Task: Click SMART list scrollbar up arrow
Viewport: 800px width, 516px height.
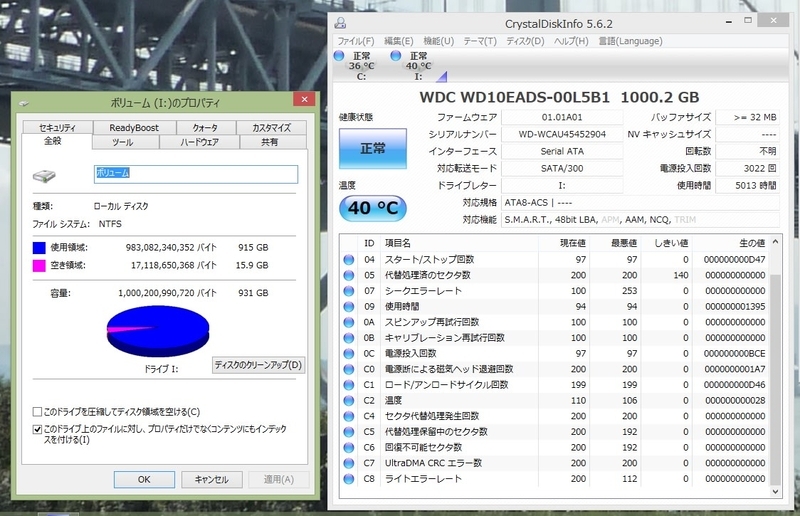Action: pyautogui.click(x=776, y=242)
